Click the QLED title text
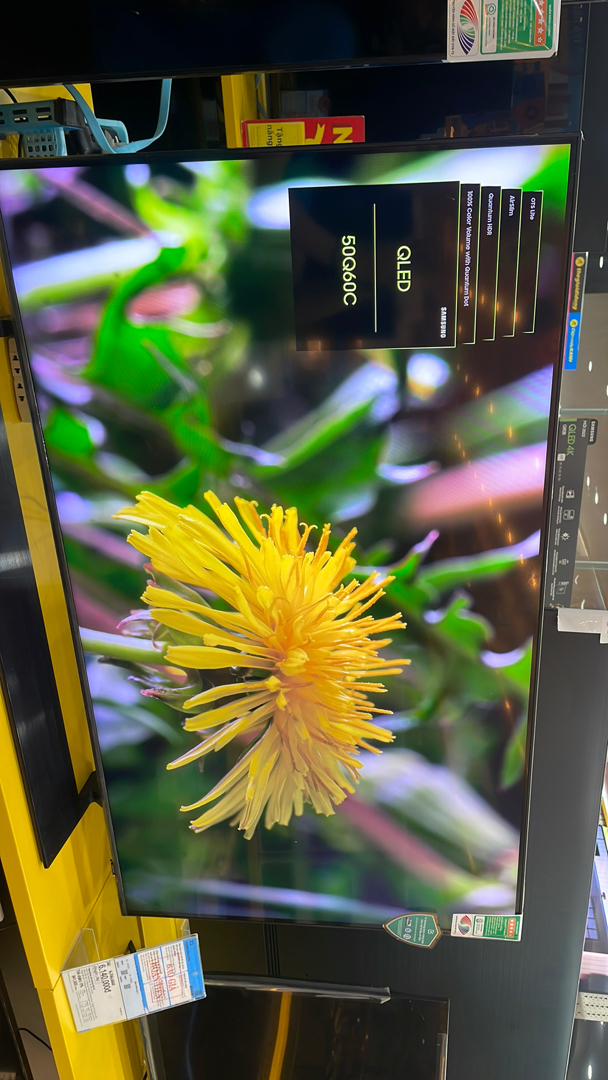 coord(404,268)
